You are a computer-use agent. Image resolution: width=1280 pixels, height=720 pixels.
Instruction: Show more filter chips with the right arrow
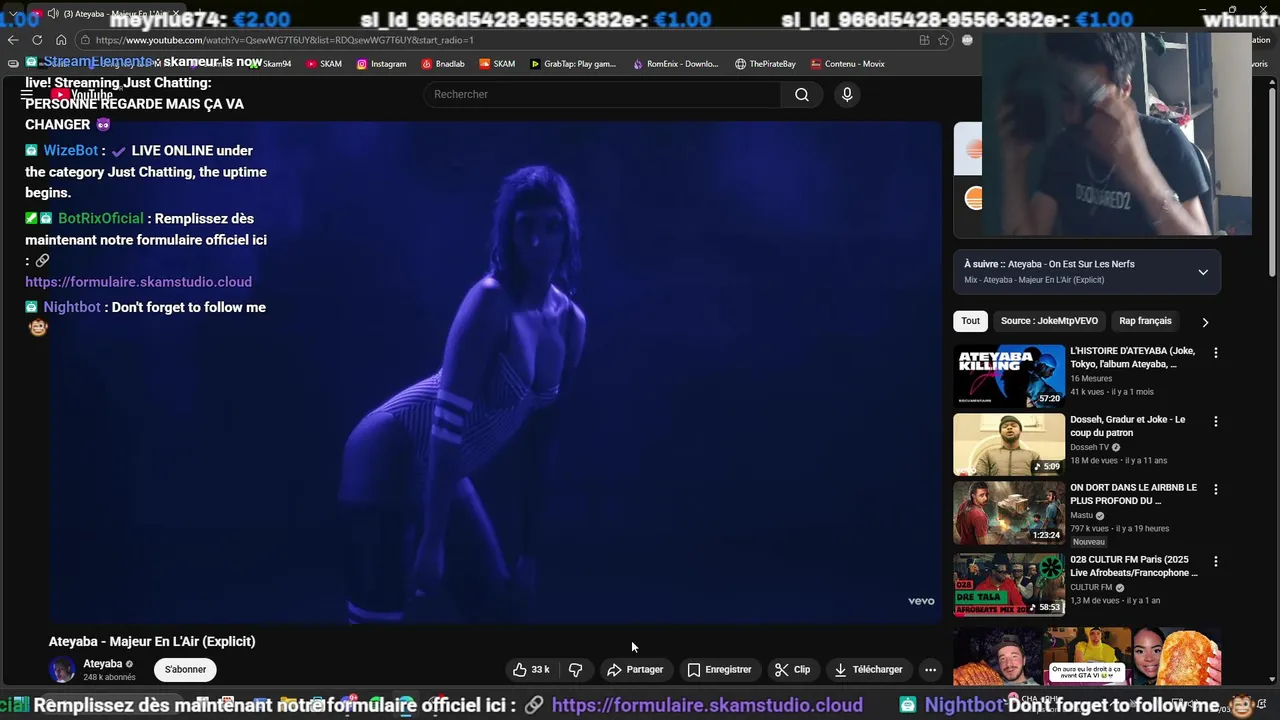pyautogui.click(x=1205, y=322)
